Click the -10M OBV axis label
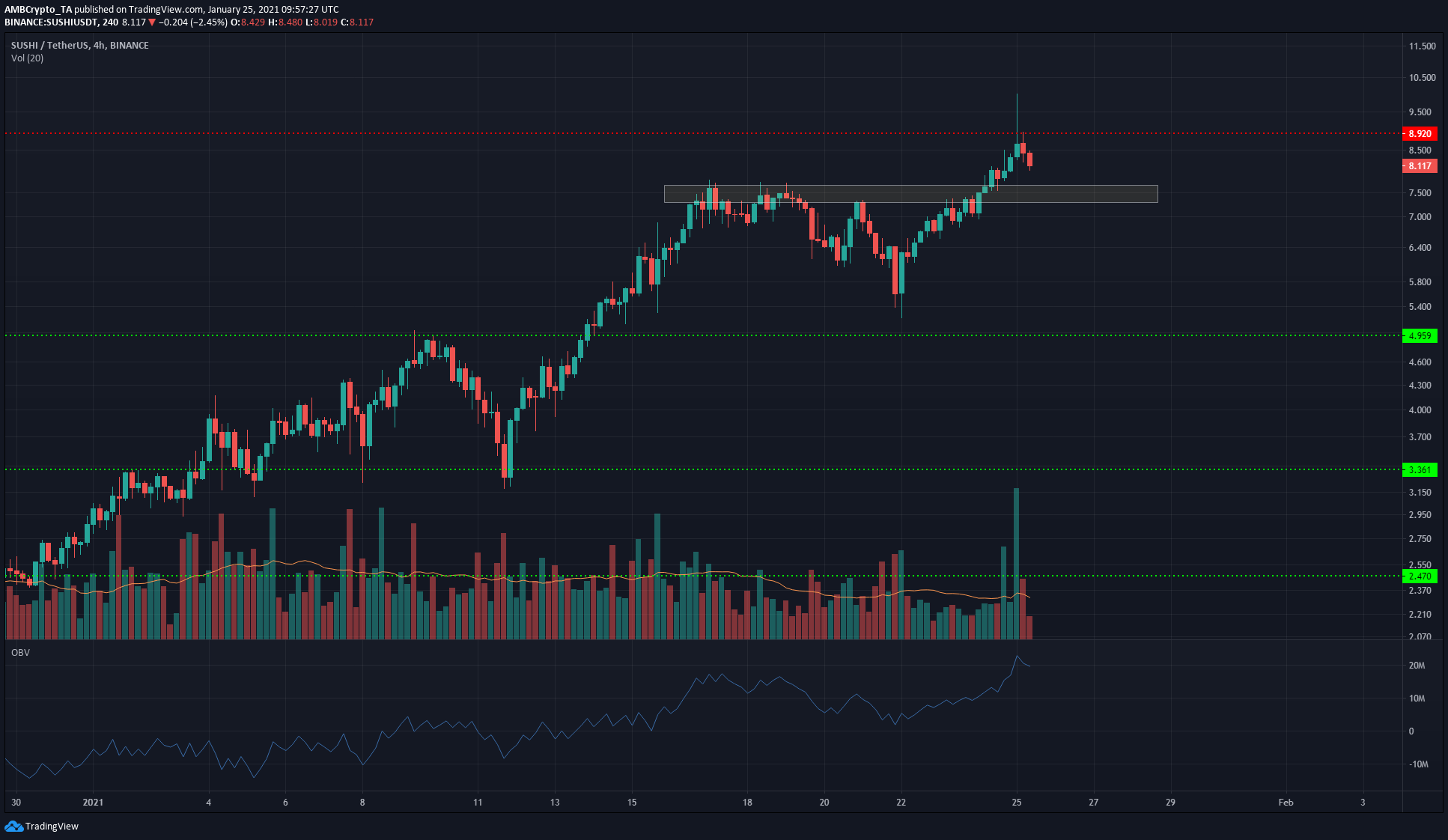1448x840 pixels. click(x=1418, y=764)
